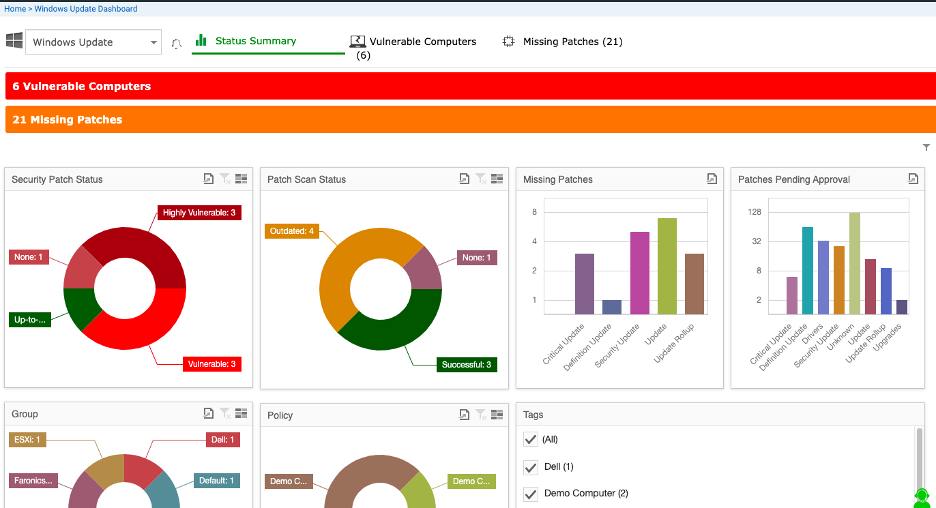Click the Definition Update bar in Missing Patches
936x508 pixels.
pos(612,307)
